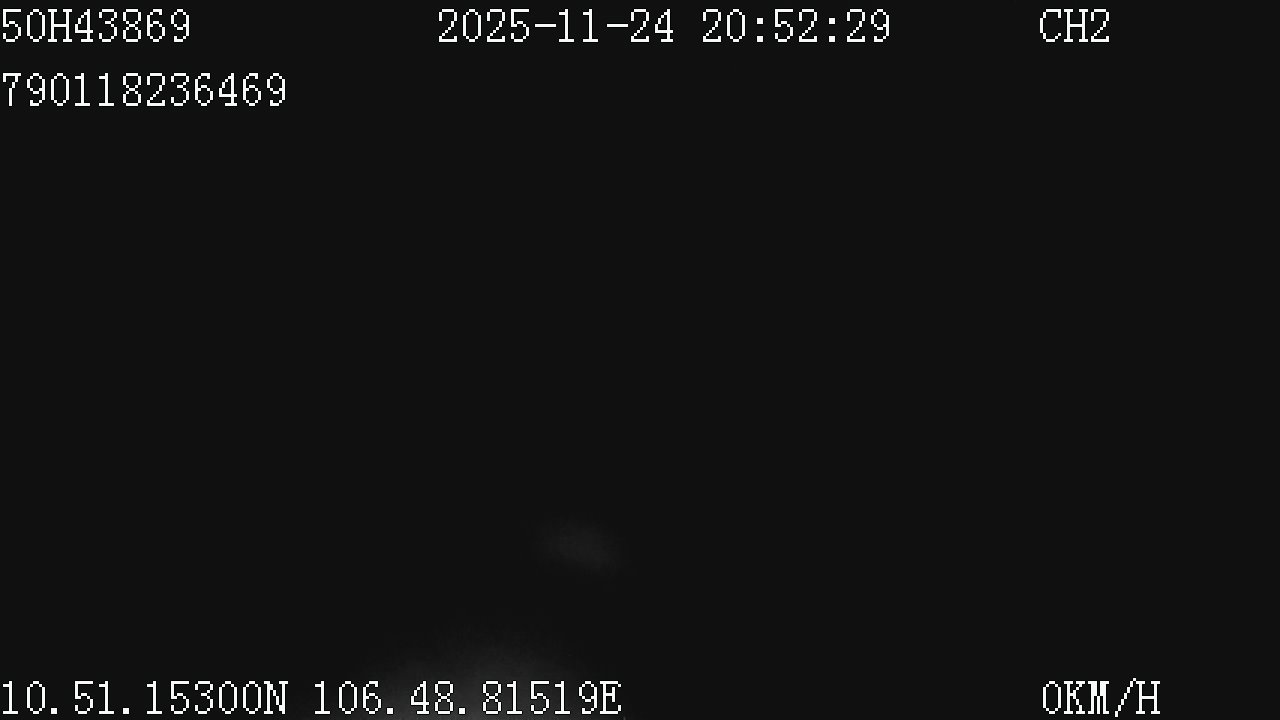Click the vehicle ID text 50H43869
1280x720 pixels.
click(x=95, y=27)
